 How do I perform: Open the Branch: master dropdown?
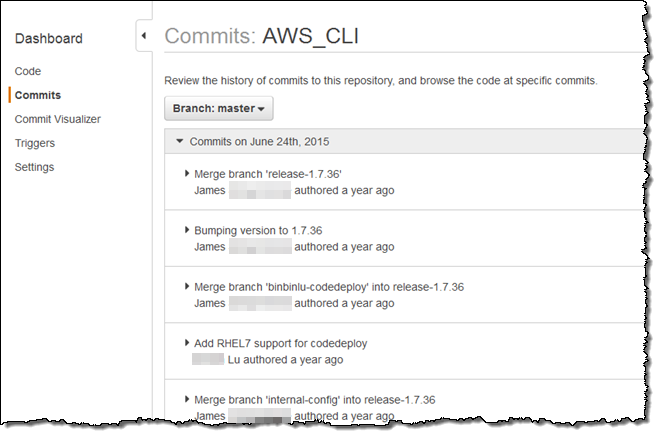218,108
